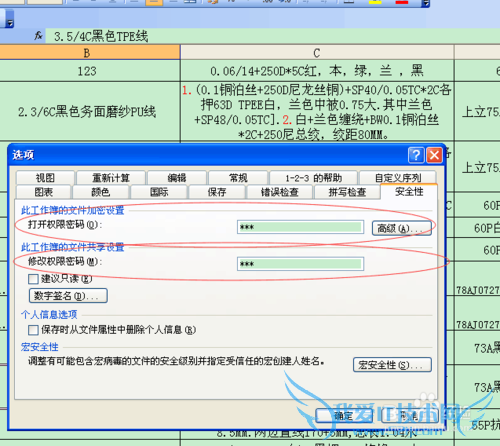Screen dimensions: 500x446
Task: Open the 常规 tab
Action: point(238,178)
